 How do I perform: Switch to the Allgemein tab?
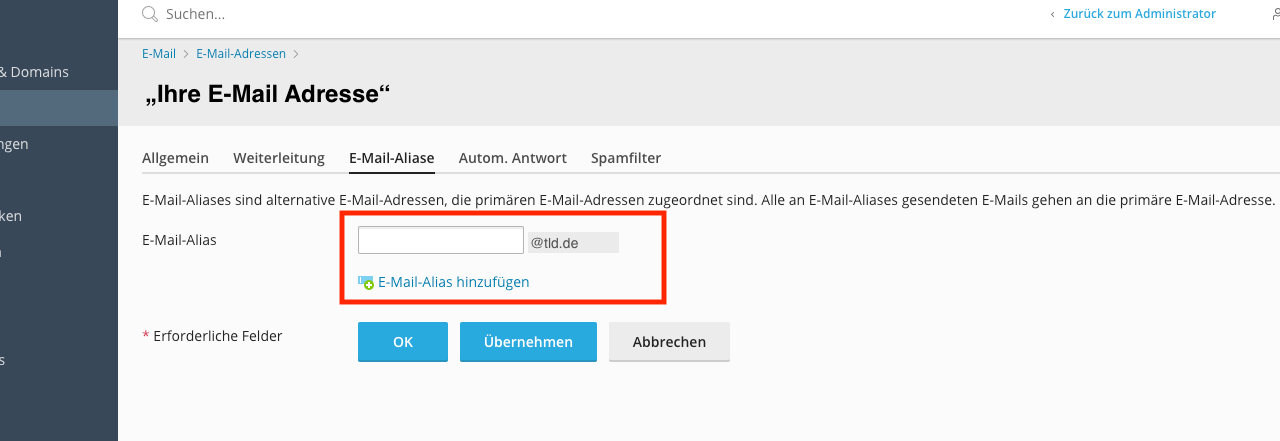tap(175, 158)
